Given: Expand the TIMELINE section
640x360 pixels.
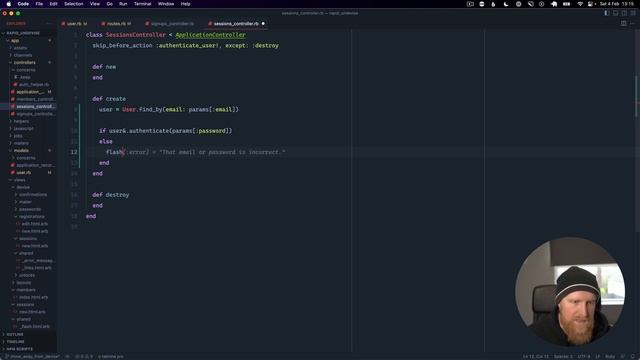Looking at the screenshot, I should tap(16, 342).
